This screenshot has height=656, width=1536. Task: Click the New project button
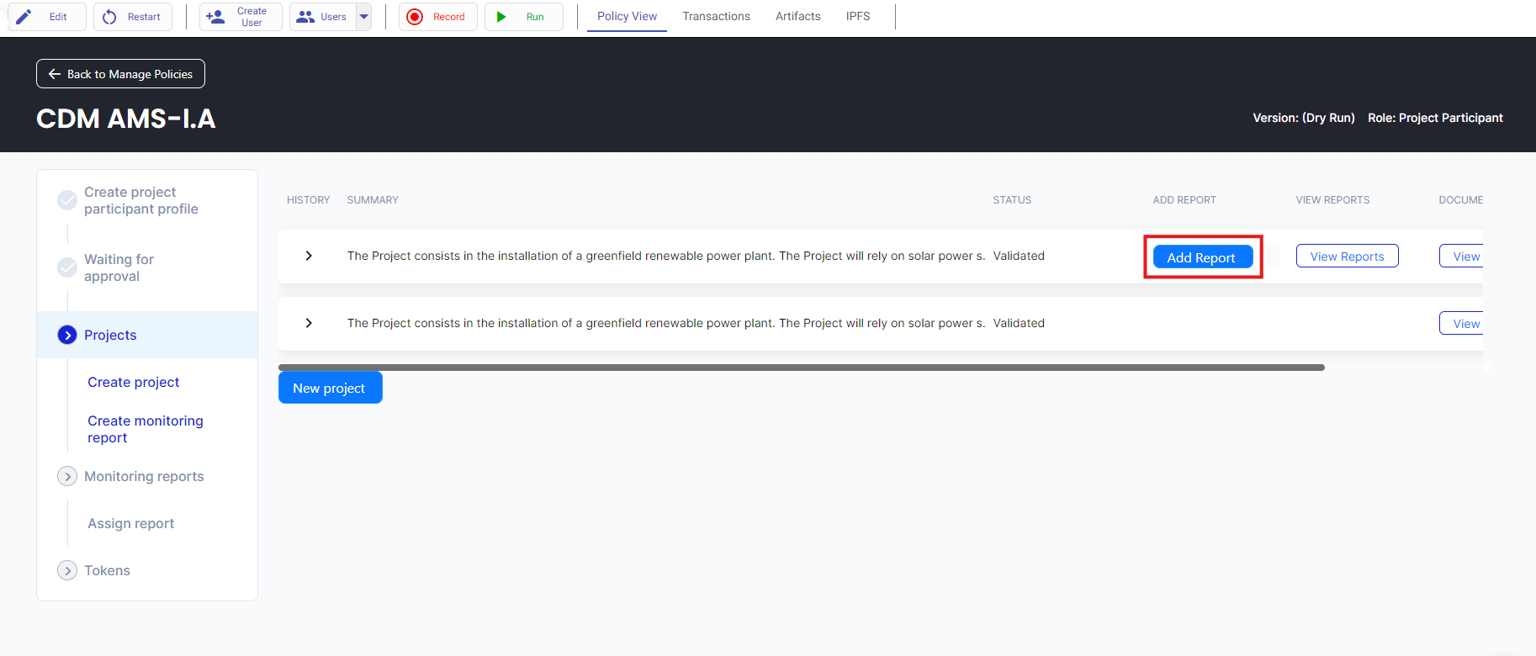tap(330, 388)
